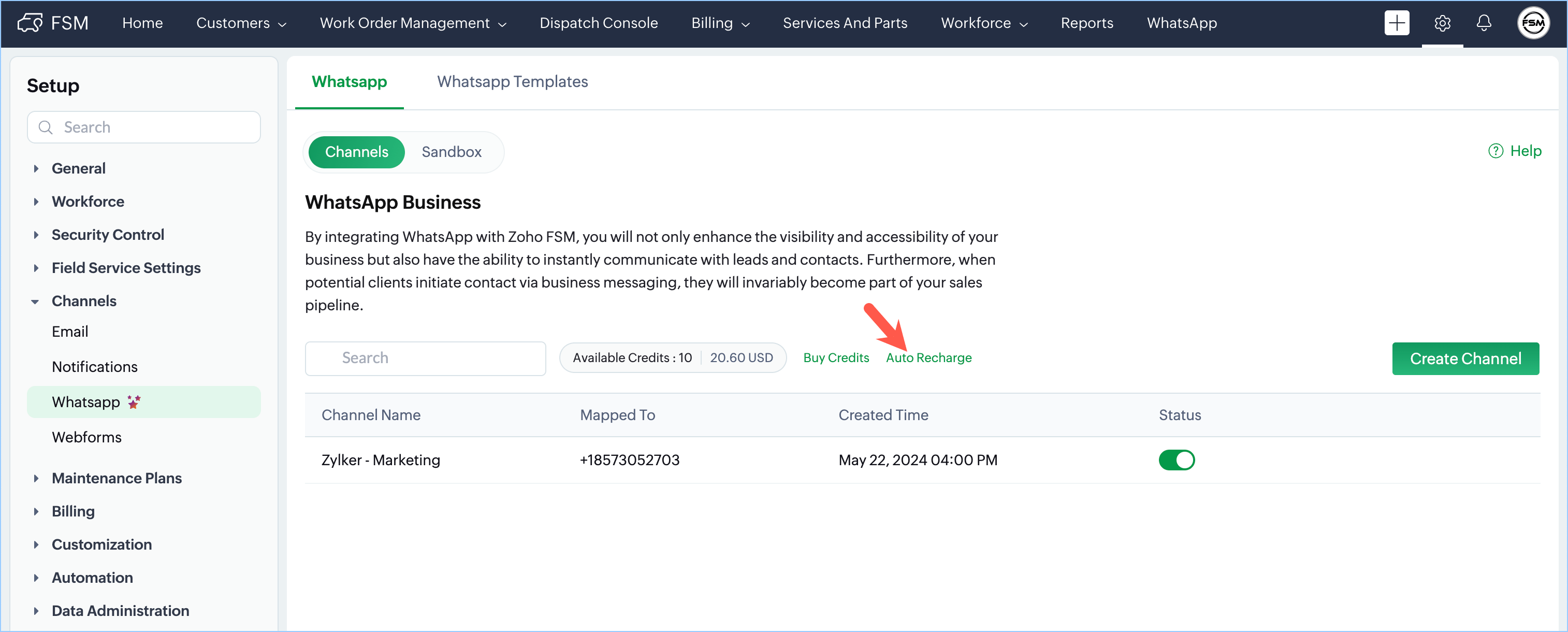1568x632 pixels.
Task: Click the sparkle icon beside Whatsapp
Action: tap(134, 402)
